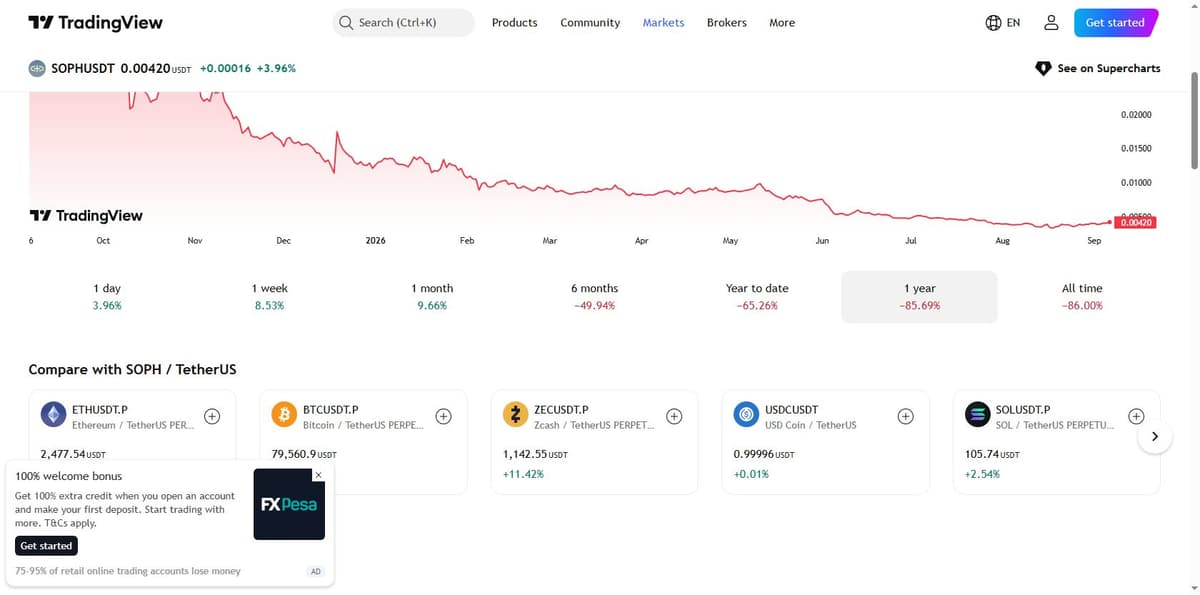Click the SOPHUSDT symbol icon
The width and height of the screenshot is (1200, 595).
coord(36,68)
